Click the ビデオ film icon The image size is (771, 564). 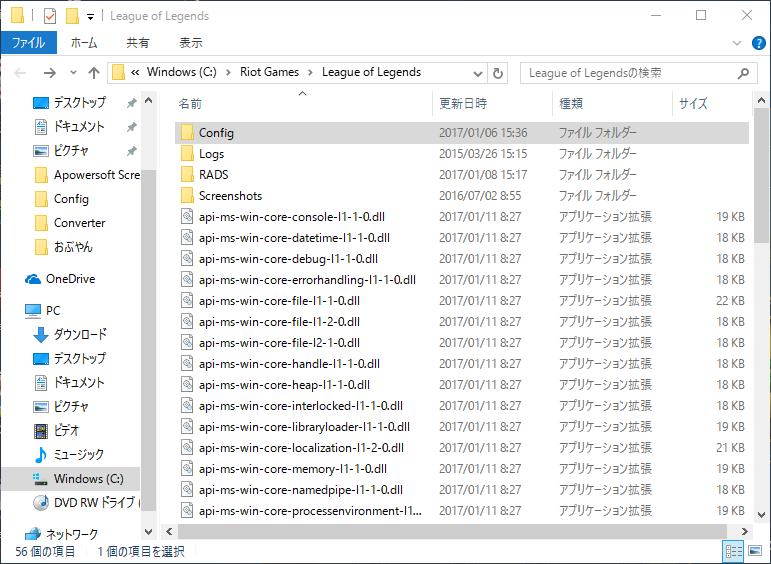point(41,431)
